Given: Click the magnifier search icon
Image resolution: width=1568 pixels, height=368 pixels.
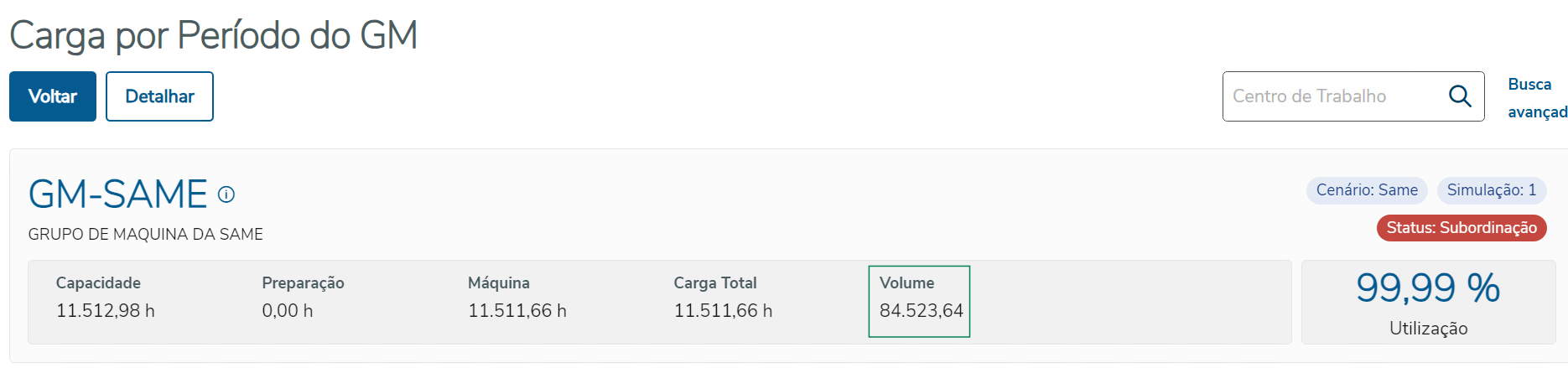Looking at the screenshot, I should [x=1460, y=96].
